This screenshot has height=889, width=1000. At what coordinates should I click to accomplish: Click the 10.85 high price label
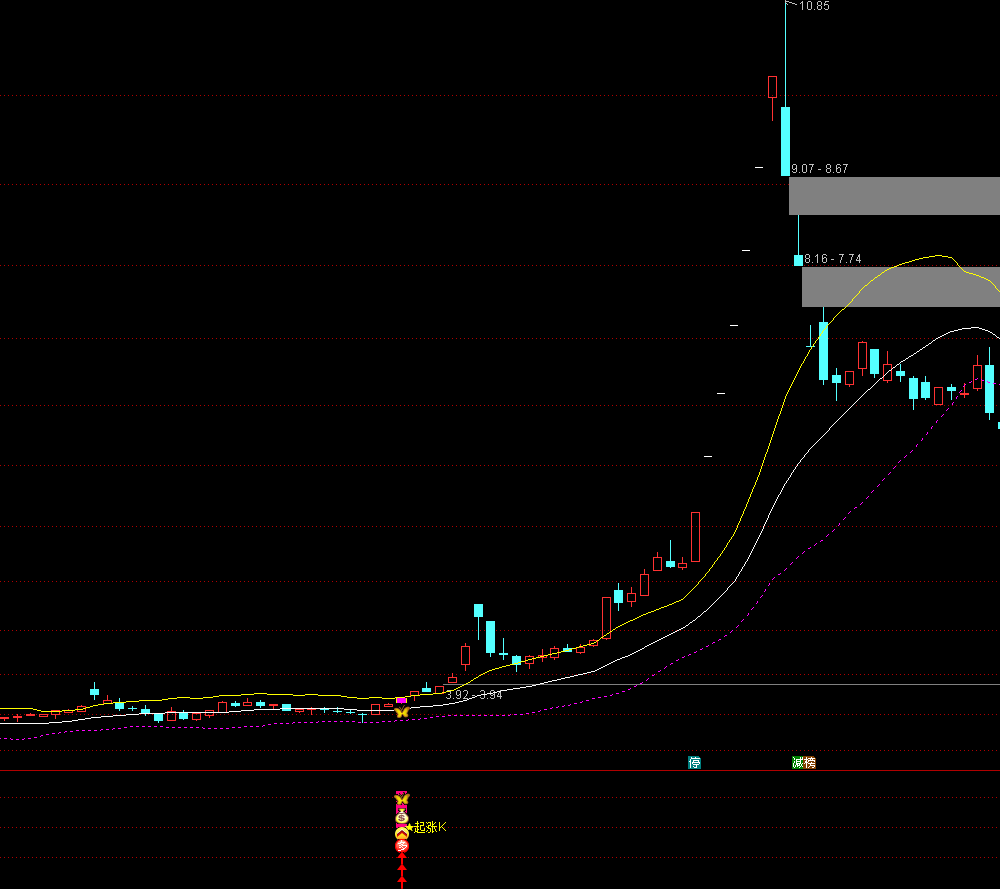[x=815, y=6]
